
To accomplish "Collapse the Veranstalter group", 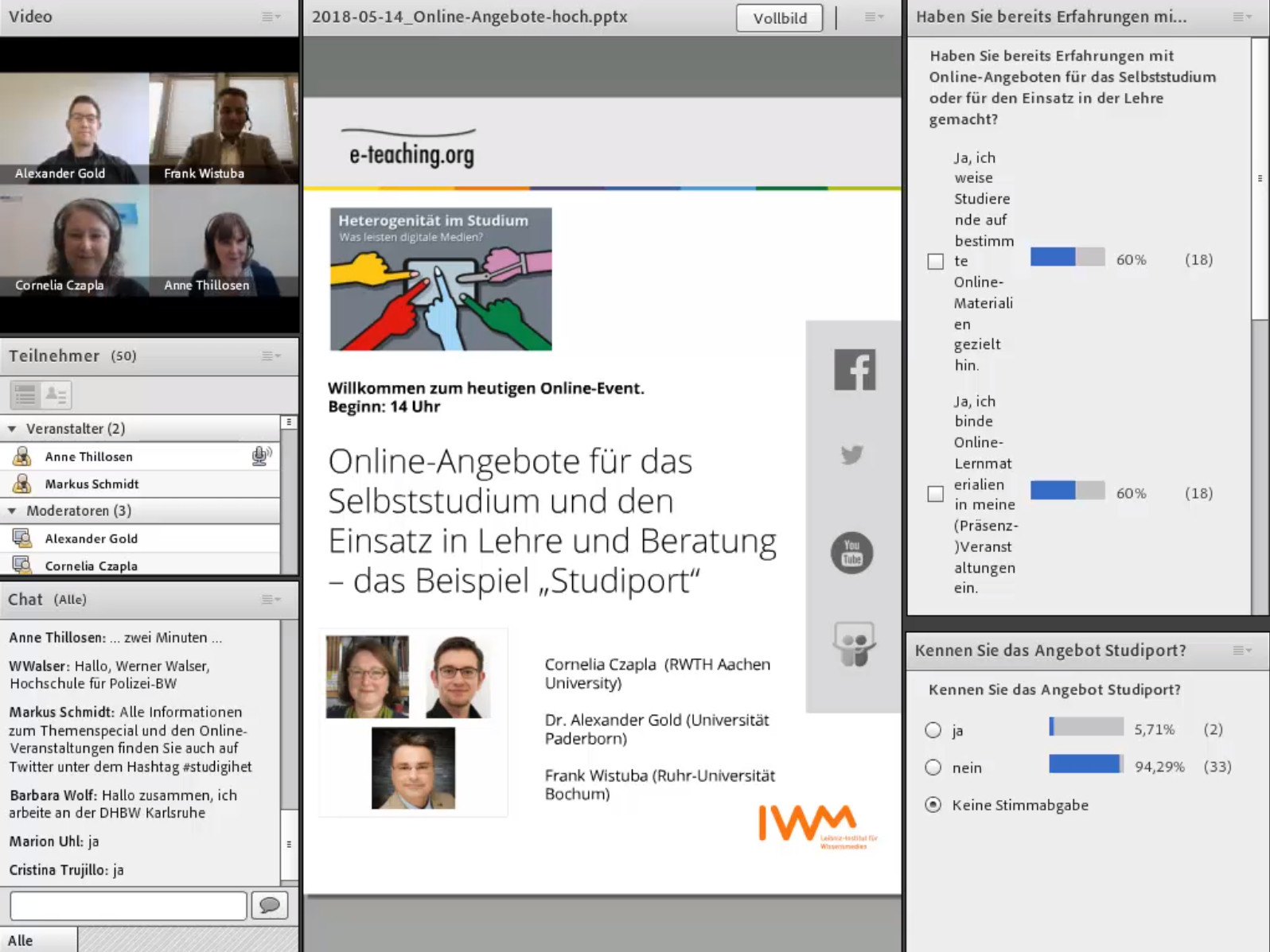I will [12, 429].
